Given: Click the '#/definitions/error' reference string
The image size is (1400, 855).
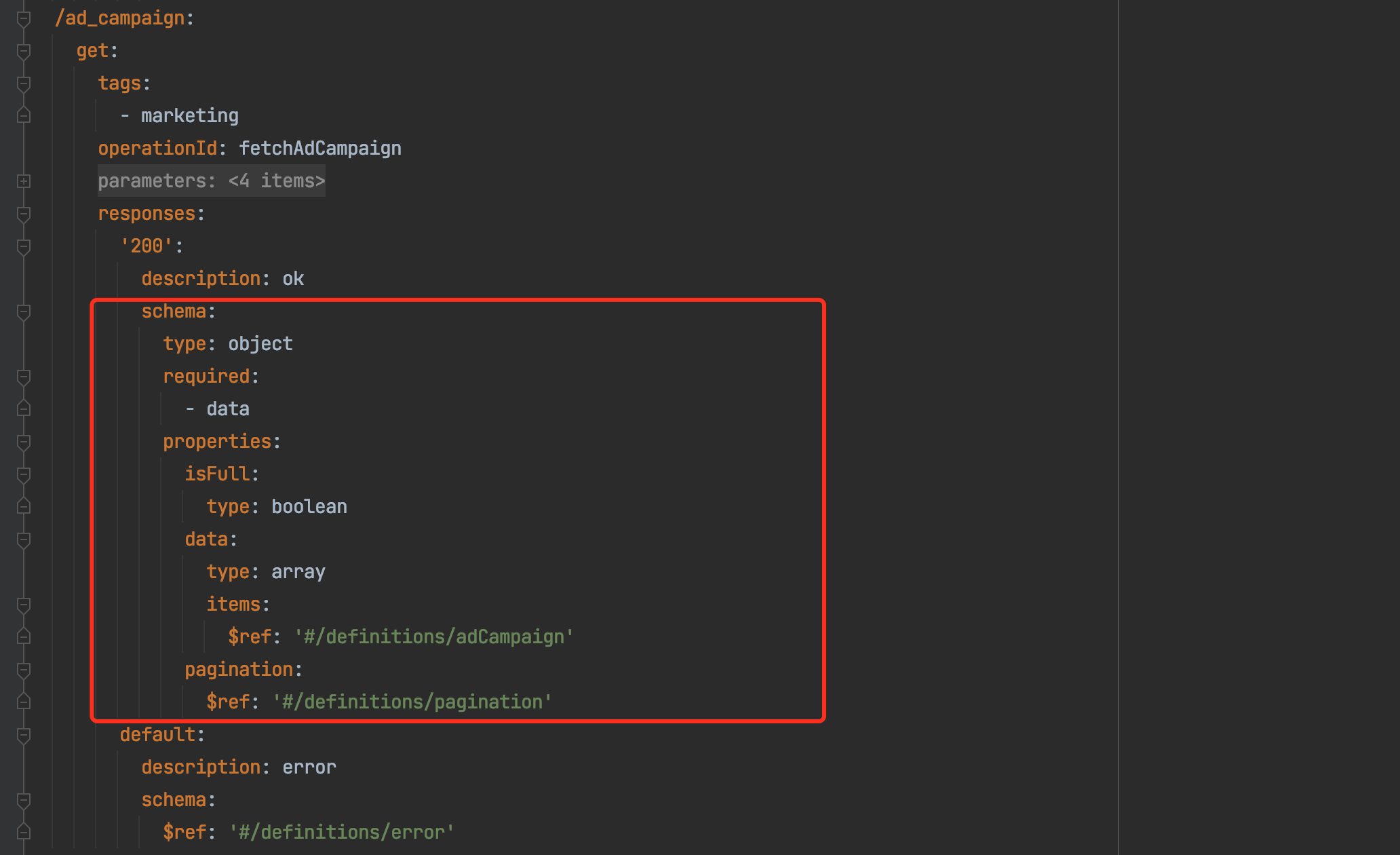Looking at the screenshot, I should (x=342, y=833).
